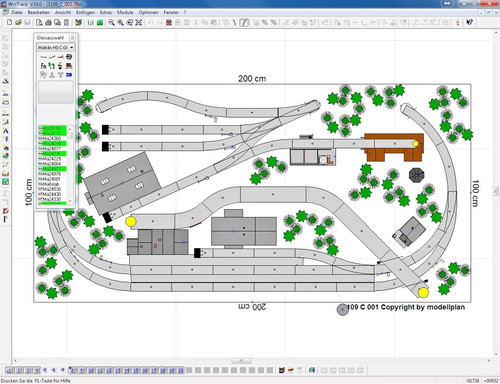Click the horizontal scrollbar thumb below canvas
This screenshot has height=384, width=500.
pyautogui.click(x=241, y=361)
